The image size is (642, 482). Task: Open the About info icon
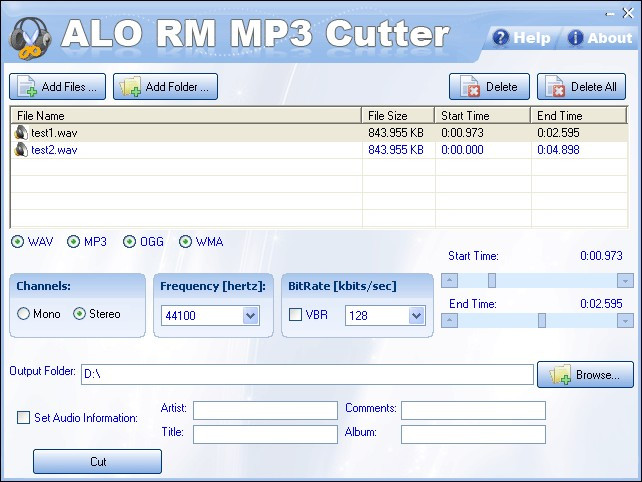click(x=575, y=38)
